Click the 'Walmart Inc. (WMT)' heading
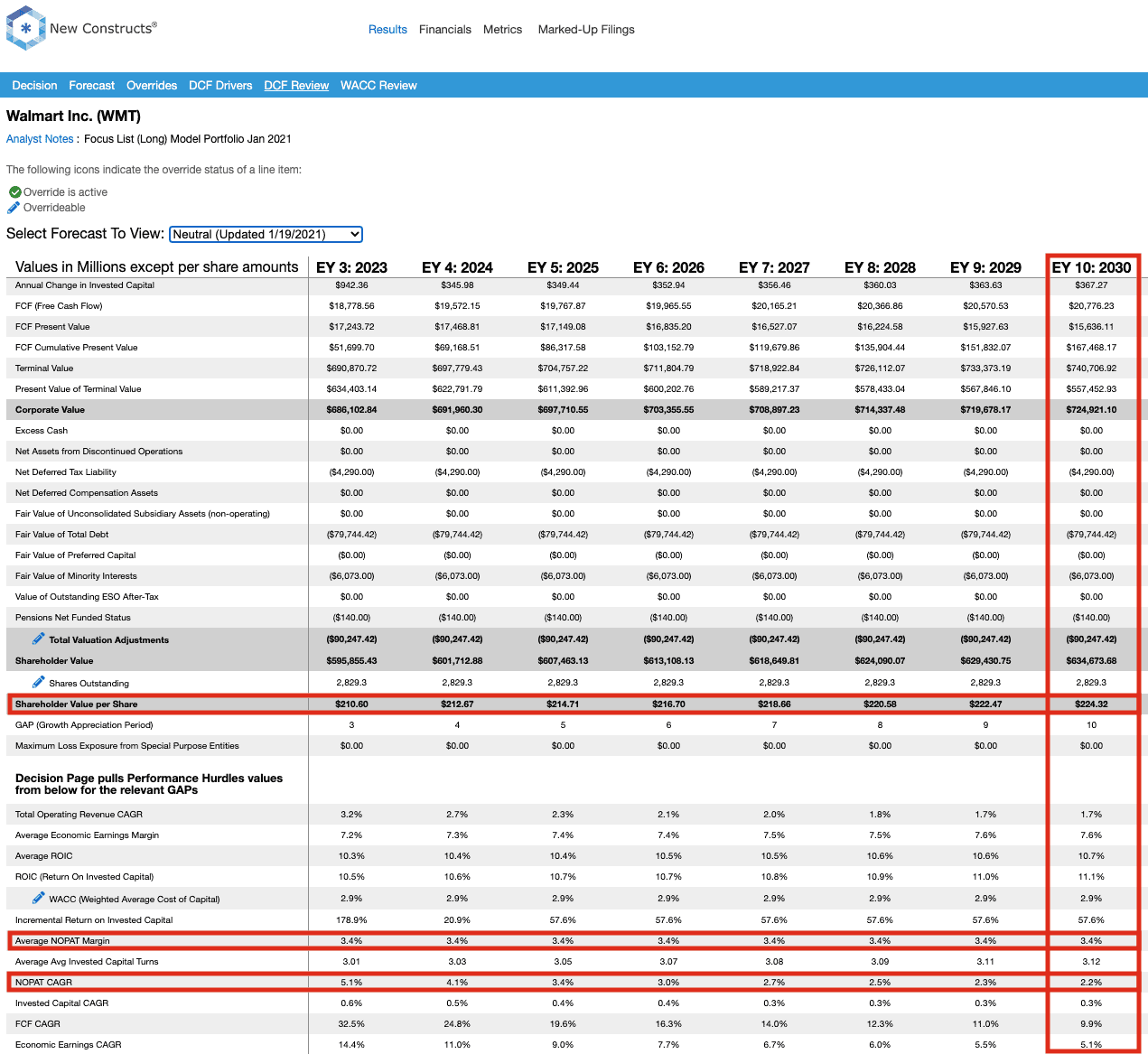1148x1054 pixels. coord(73,116)
